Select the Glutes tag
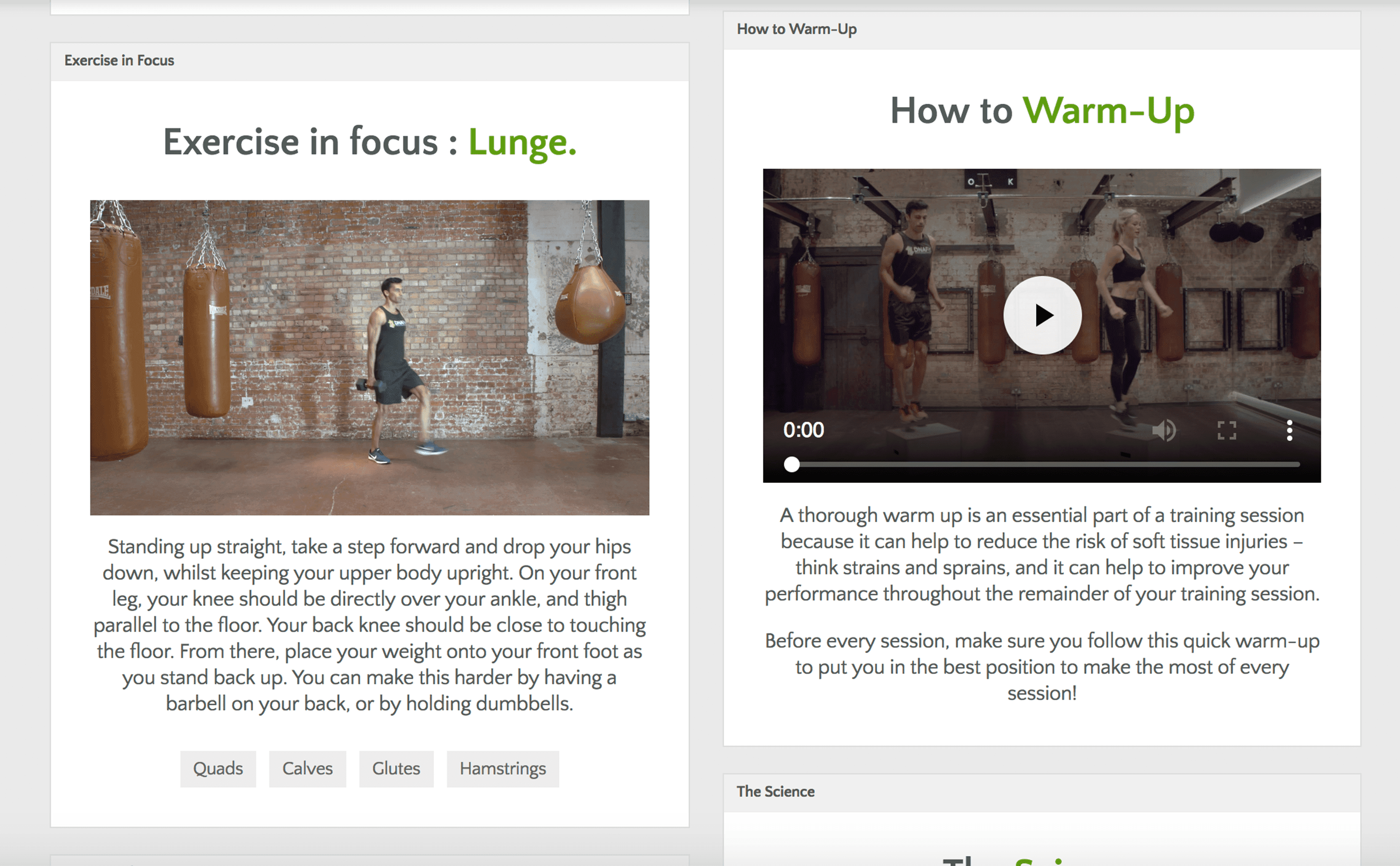Screen dimensions: 1400x866 pos(396,769)
